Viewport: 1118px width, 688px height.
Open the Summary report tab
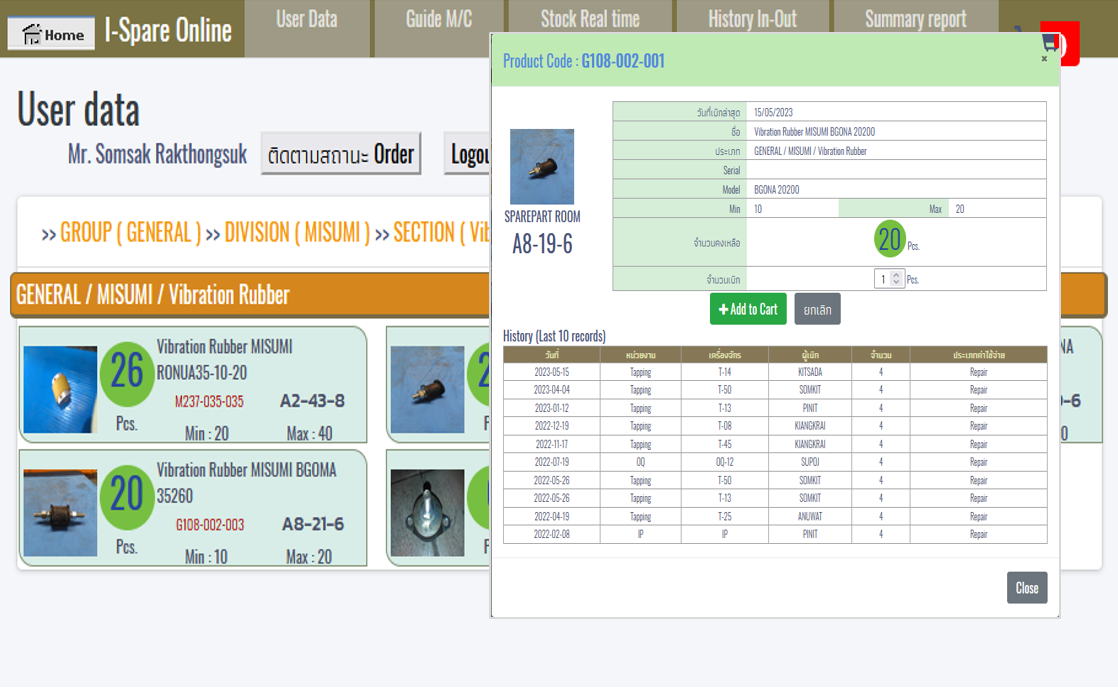pos(914,20)
